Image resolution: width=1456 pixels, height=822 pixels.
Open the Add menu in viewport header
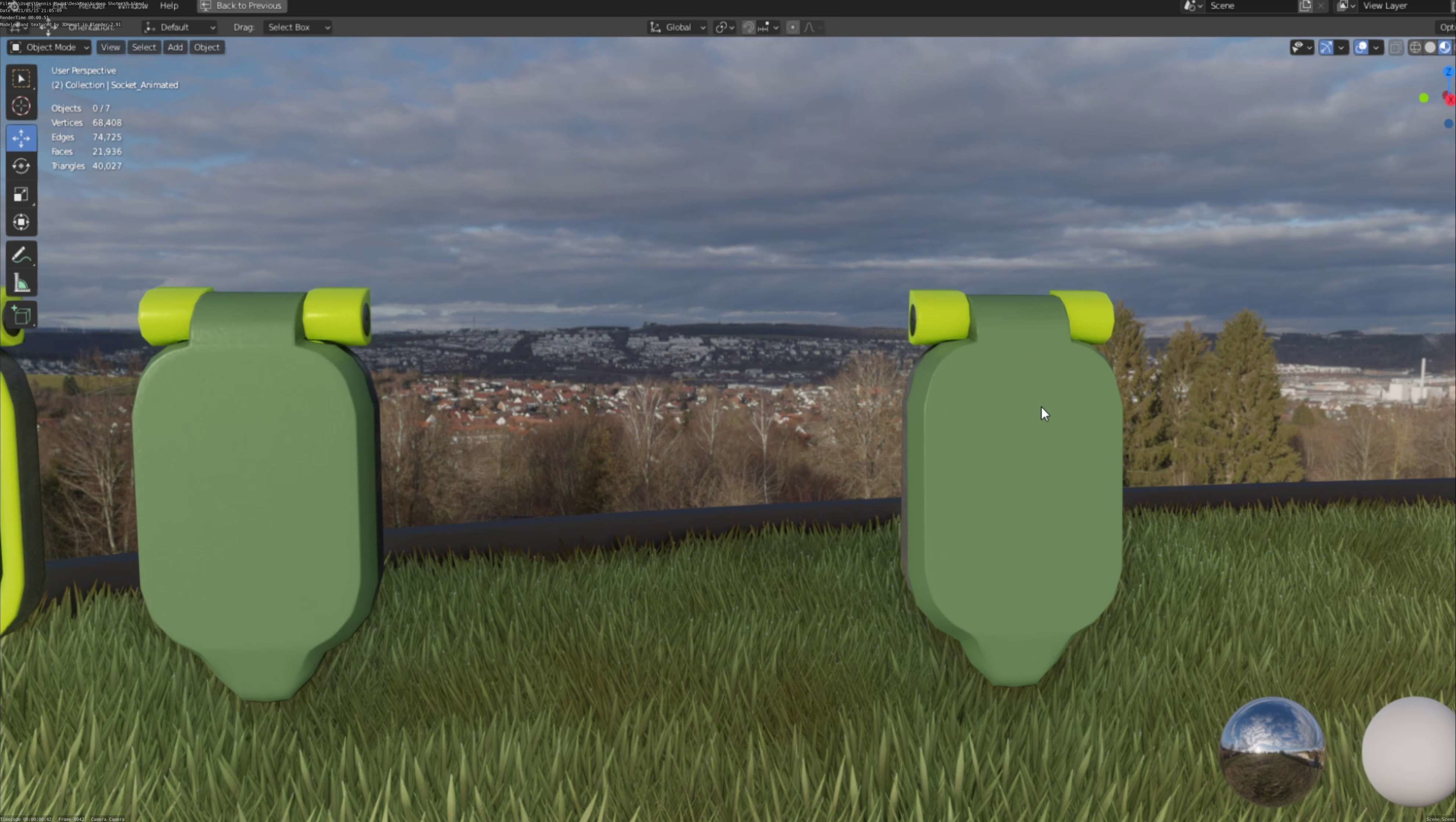[x=175, y=47]
